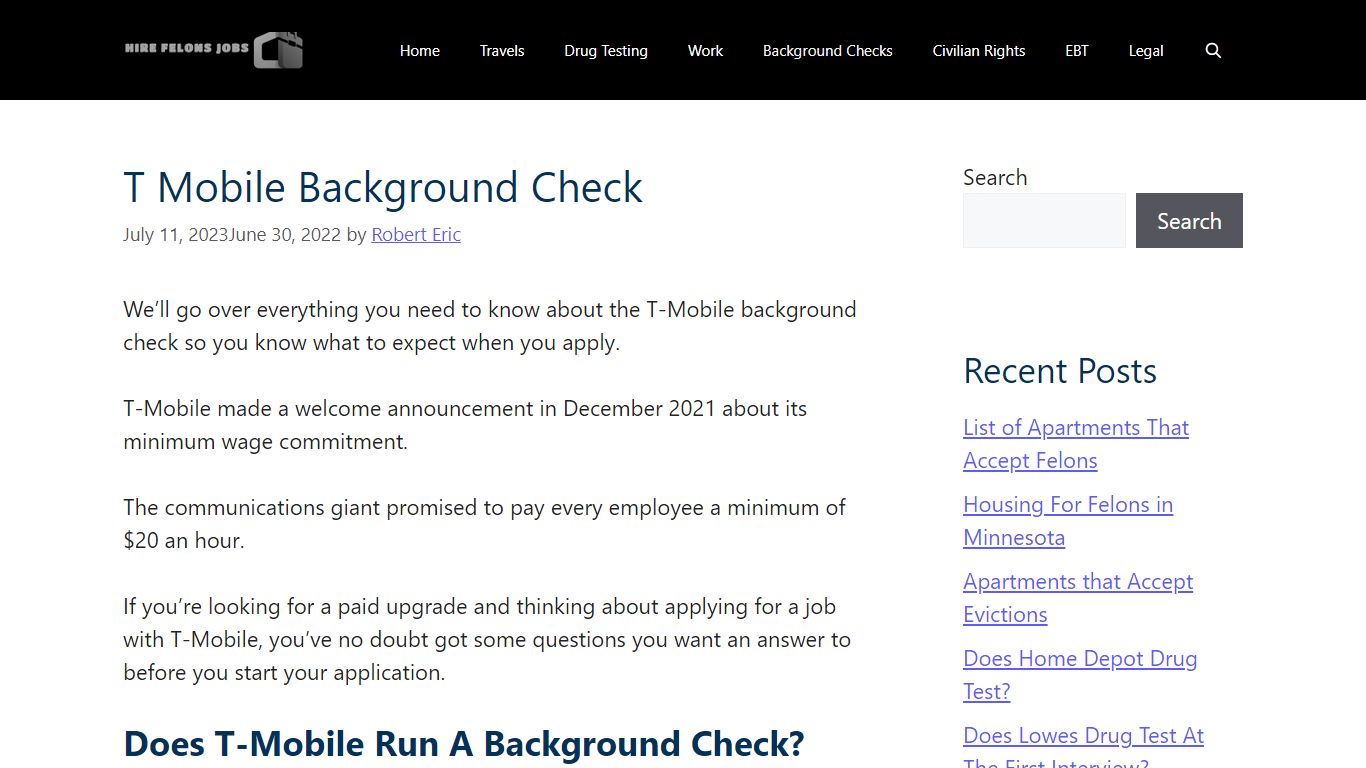Open Does Home Depot Drug Test post
Image resolution: width=1366 pixels, height=768 pixels.
1080,675
